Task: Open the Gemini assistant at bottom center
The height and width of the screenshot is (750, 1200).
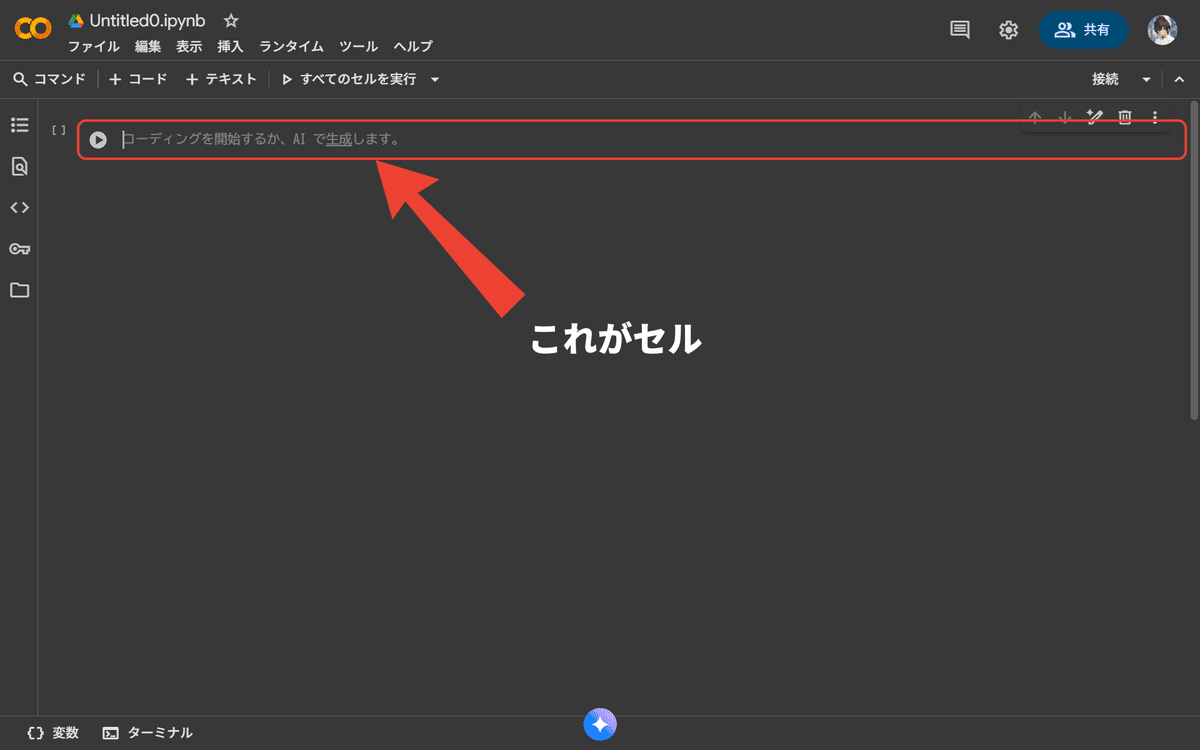Action: (600, 724)
